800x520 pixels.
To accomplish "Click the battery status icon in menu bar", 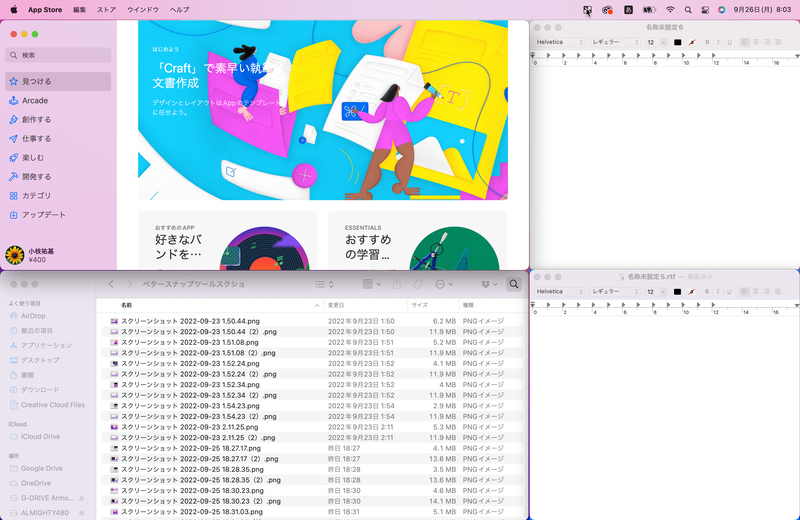I will 649,10.
